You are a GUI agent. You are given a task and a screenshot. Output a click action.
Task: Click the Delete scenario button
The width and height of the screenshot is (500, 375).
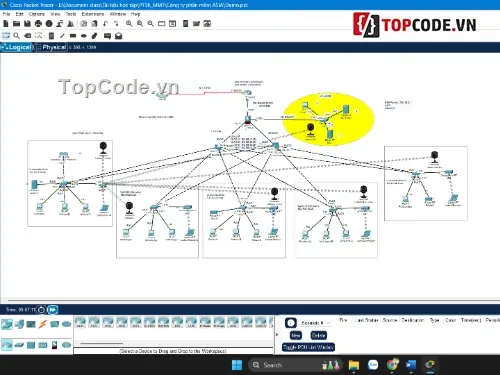pos(318,336)
